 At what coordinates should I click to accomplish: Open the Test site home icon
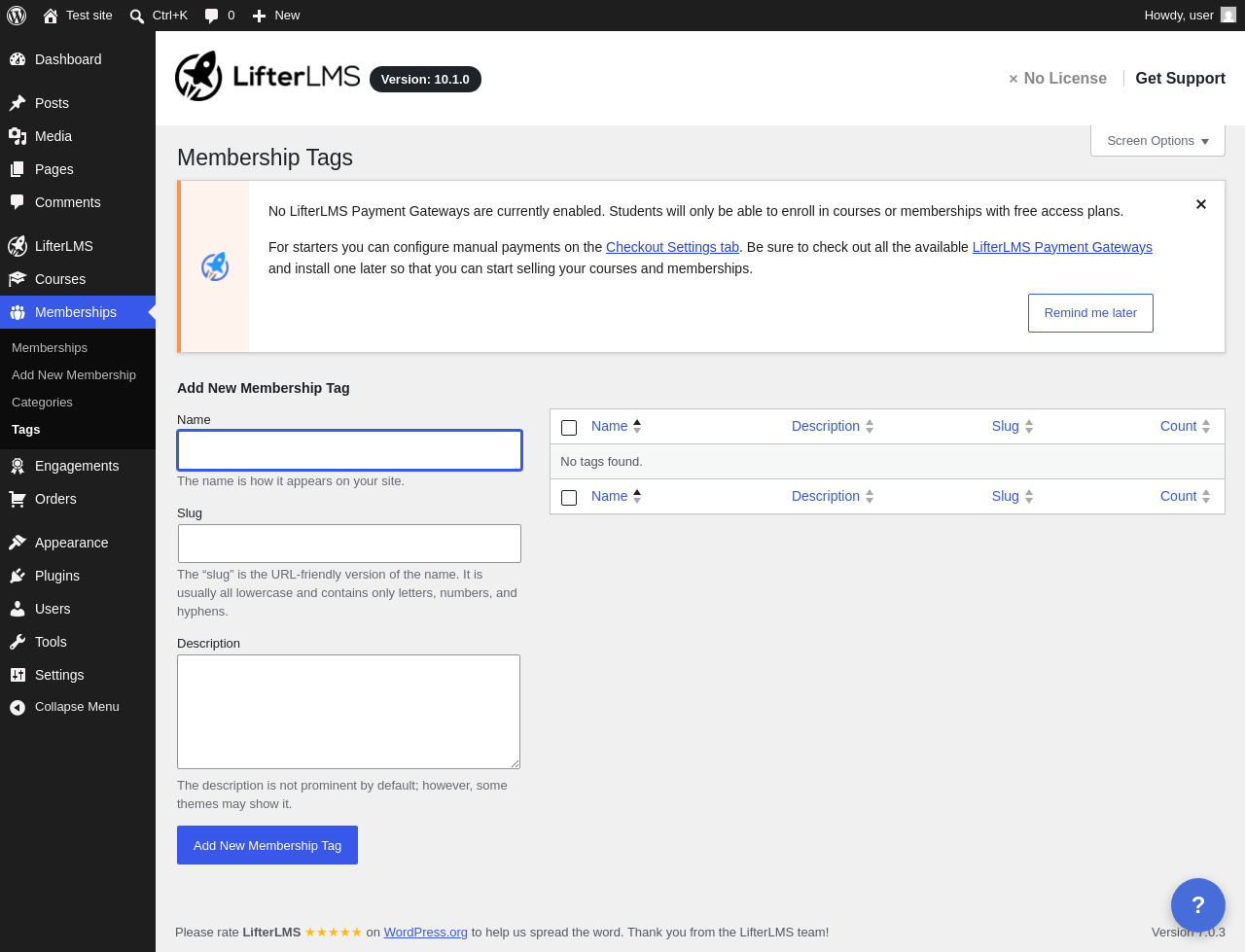tap(51, 16)
